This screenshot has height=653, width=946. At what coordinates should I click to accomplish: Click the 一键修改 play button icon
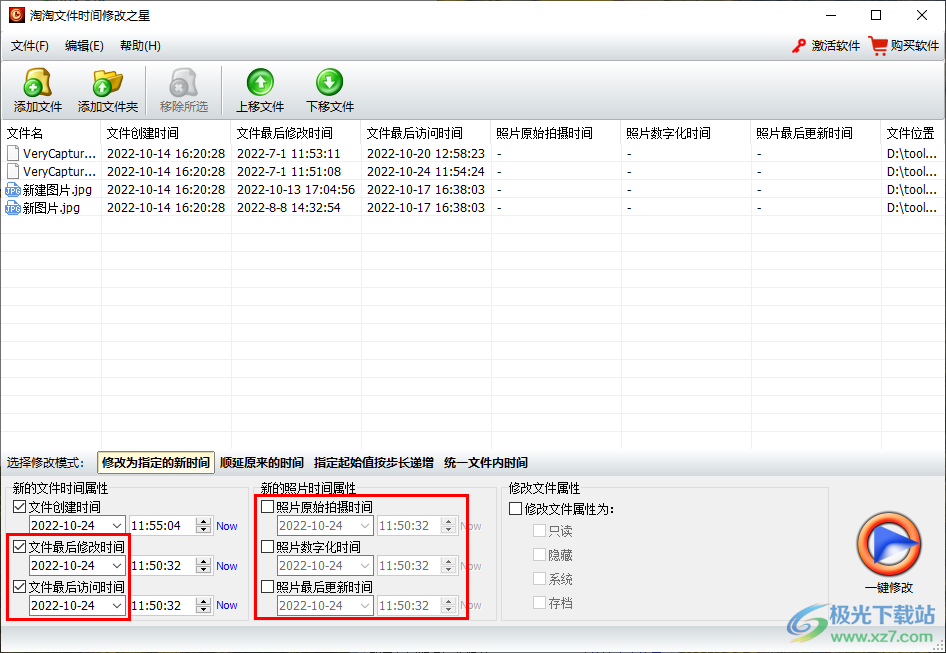(889, 544)
